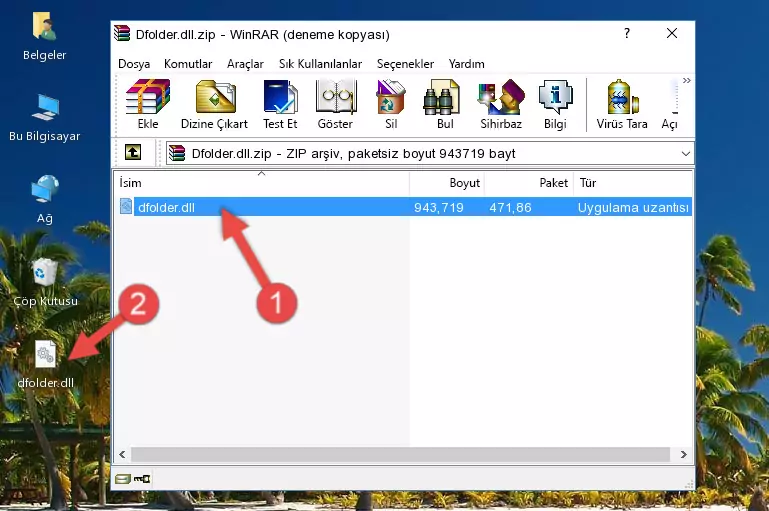The height and width of the screenshot is (511, 769).
Task: Sort by the İsim column header
Action: click(x=262, y=183)
